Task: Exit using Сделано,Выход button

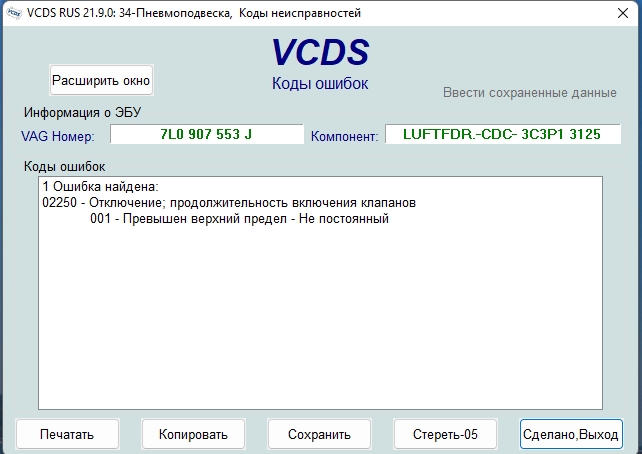Action: click(x=571, y=434)
